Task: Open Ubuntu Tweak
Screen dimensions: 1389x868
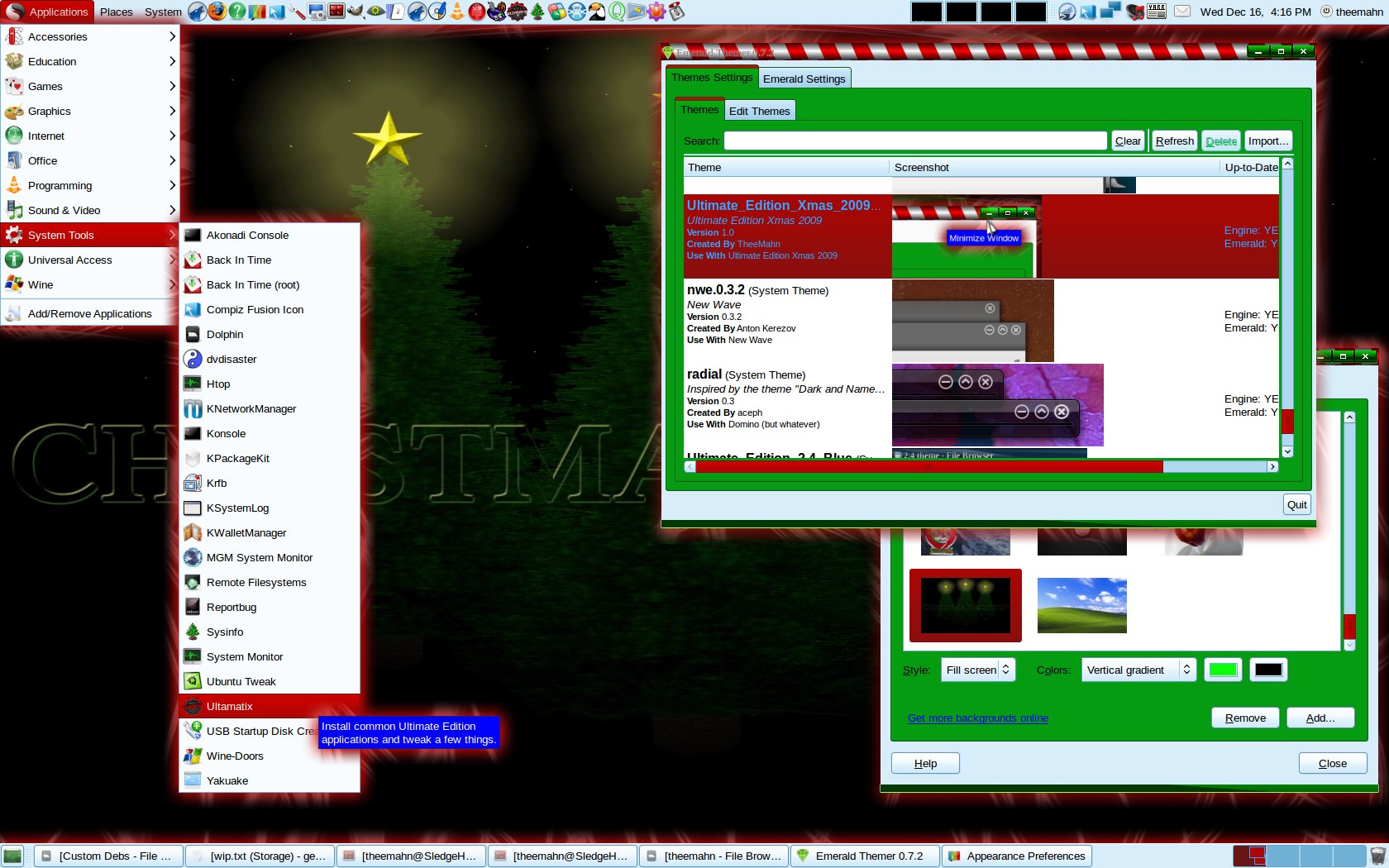Action: [x=270, y=681]
